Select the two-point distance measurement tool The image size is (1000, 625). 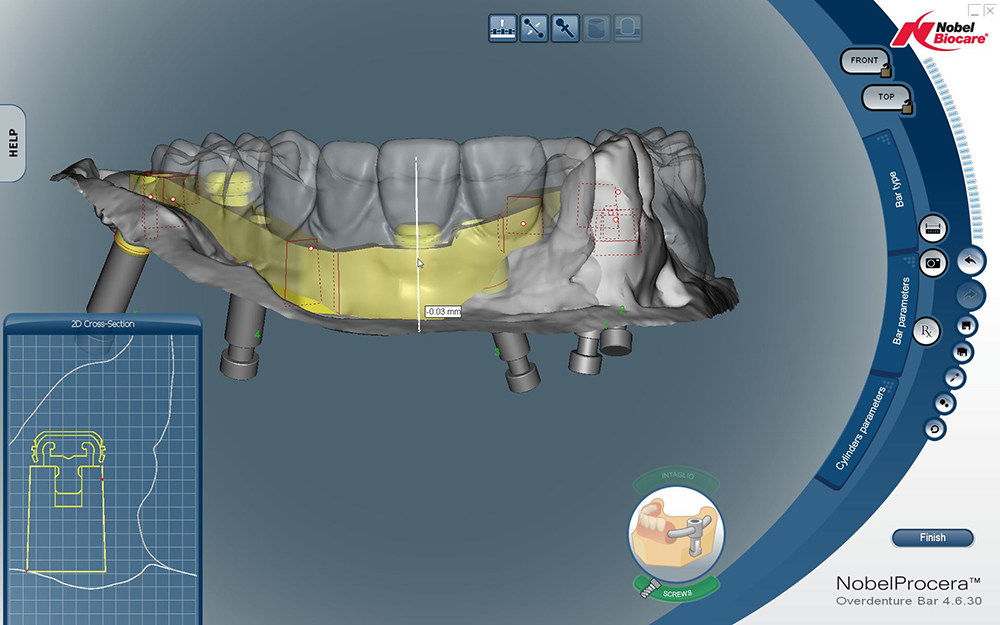534,28
